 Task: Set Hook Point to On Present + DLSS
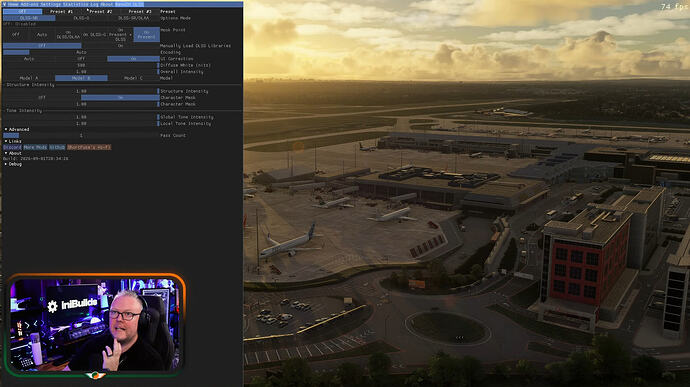point(120,34)
